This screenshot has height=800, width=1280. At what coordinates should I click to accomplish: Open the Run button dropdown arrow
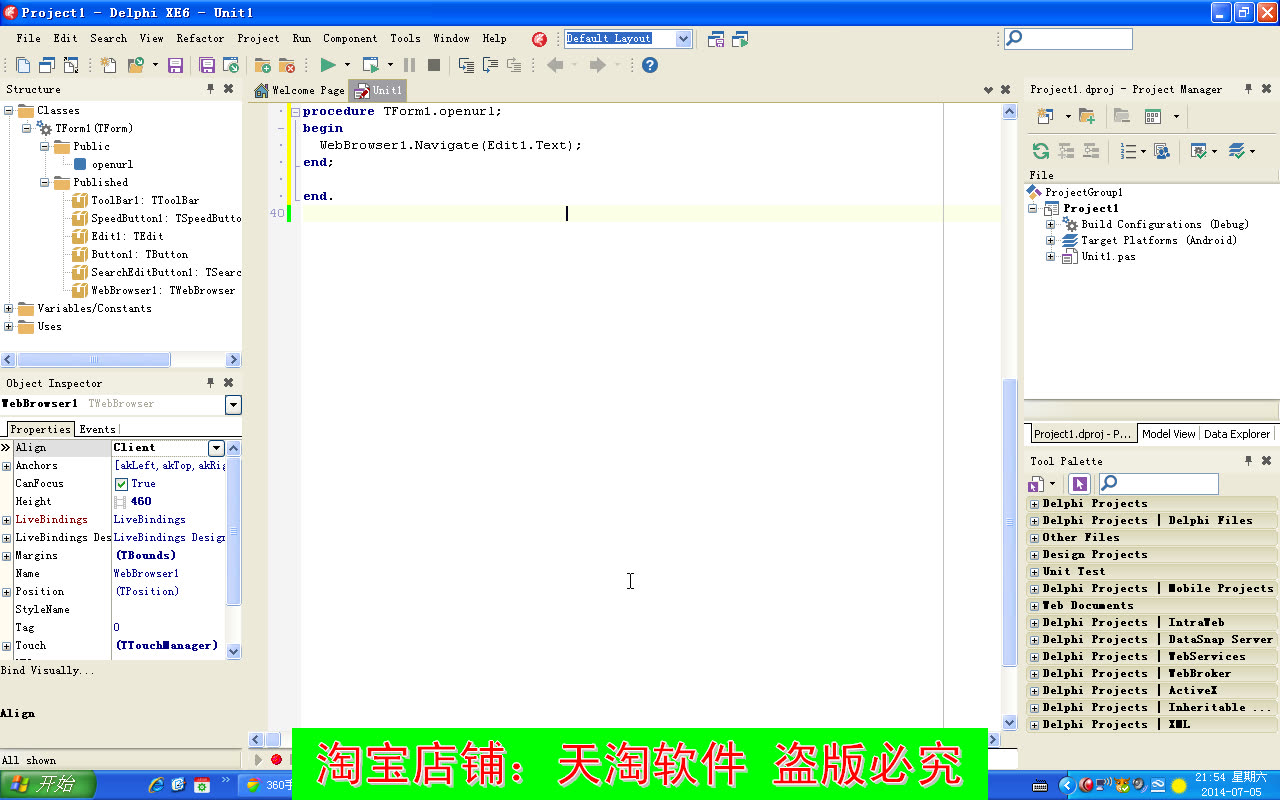pos(347,65)
